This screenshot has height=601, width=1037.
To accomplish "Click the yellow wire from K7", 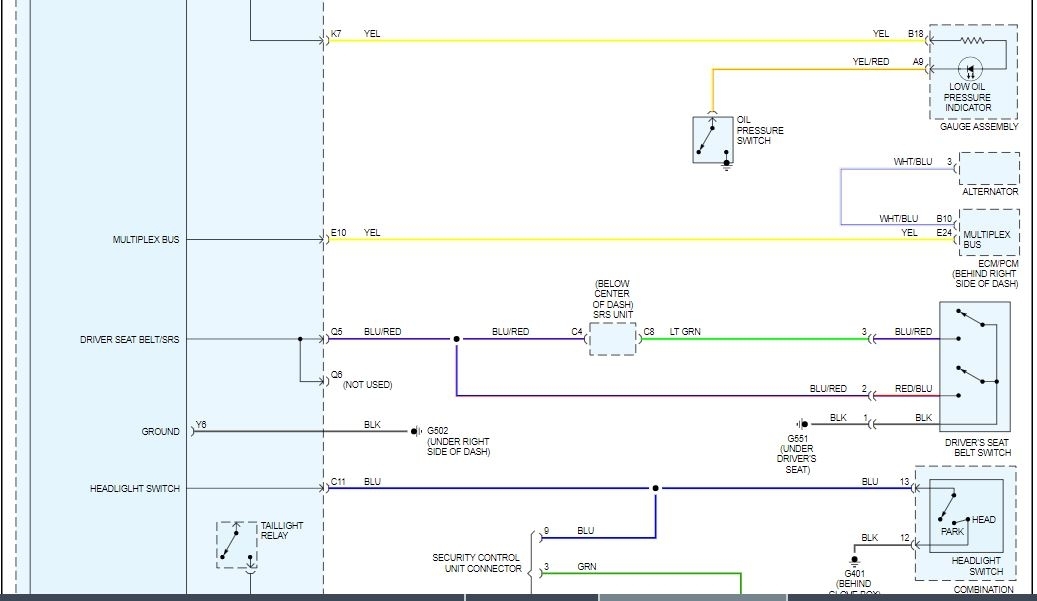I will click(627, 40).
